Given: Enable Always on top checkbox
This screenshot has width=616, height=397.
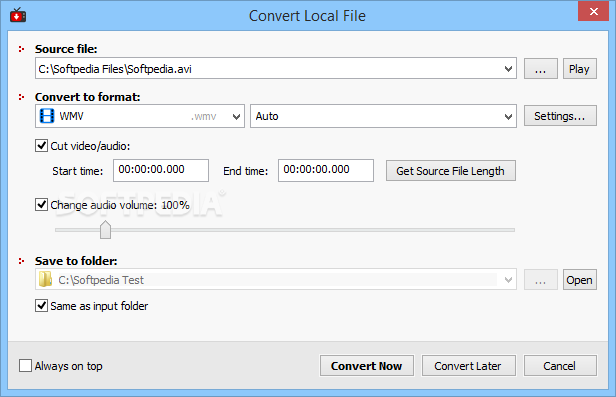Looking at the screenshot, I should tap(26, 366).
